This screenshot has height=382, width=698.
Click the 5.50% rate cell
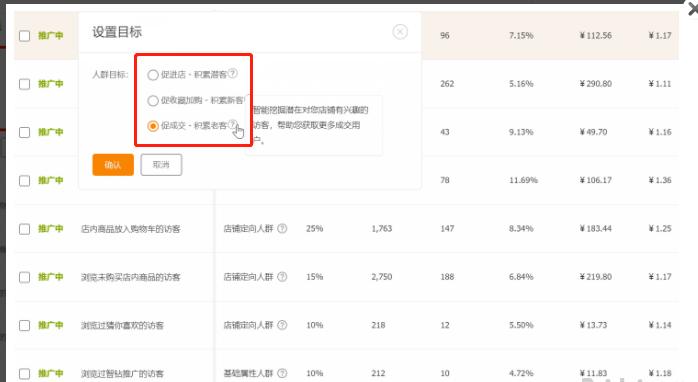coord(521,325)
